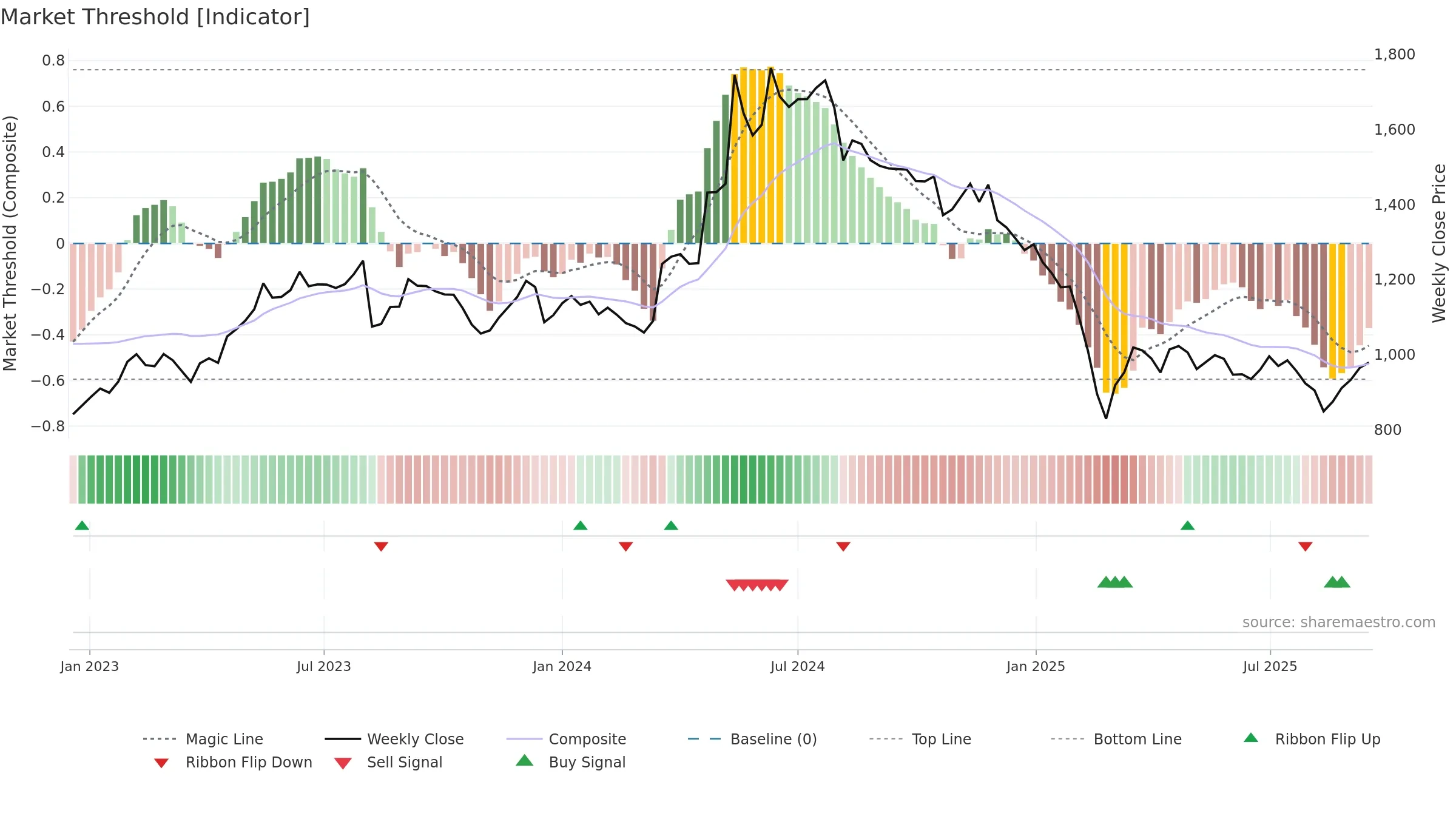Viewport: 1456px width, 819px height.
Task: Click the −0.8 left axis value
Action: [x=48, y=426]
